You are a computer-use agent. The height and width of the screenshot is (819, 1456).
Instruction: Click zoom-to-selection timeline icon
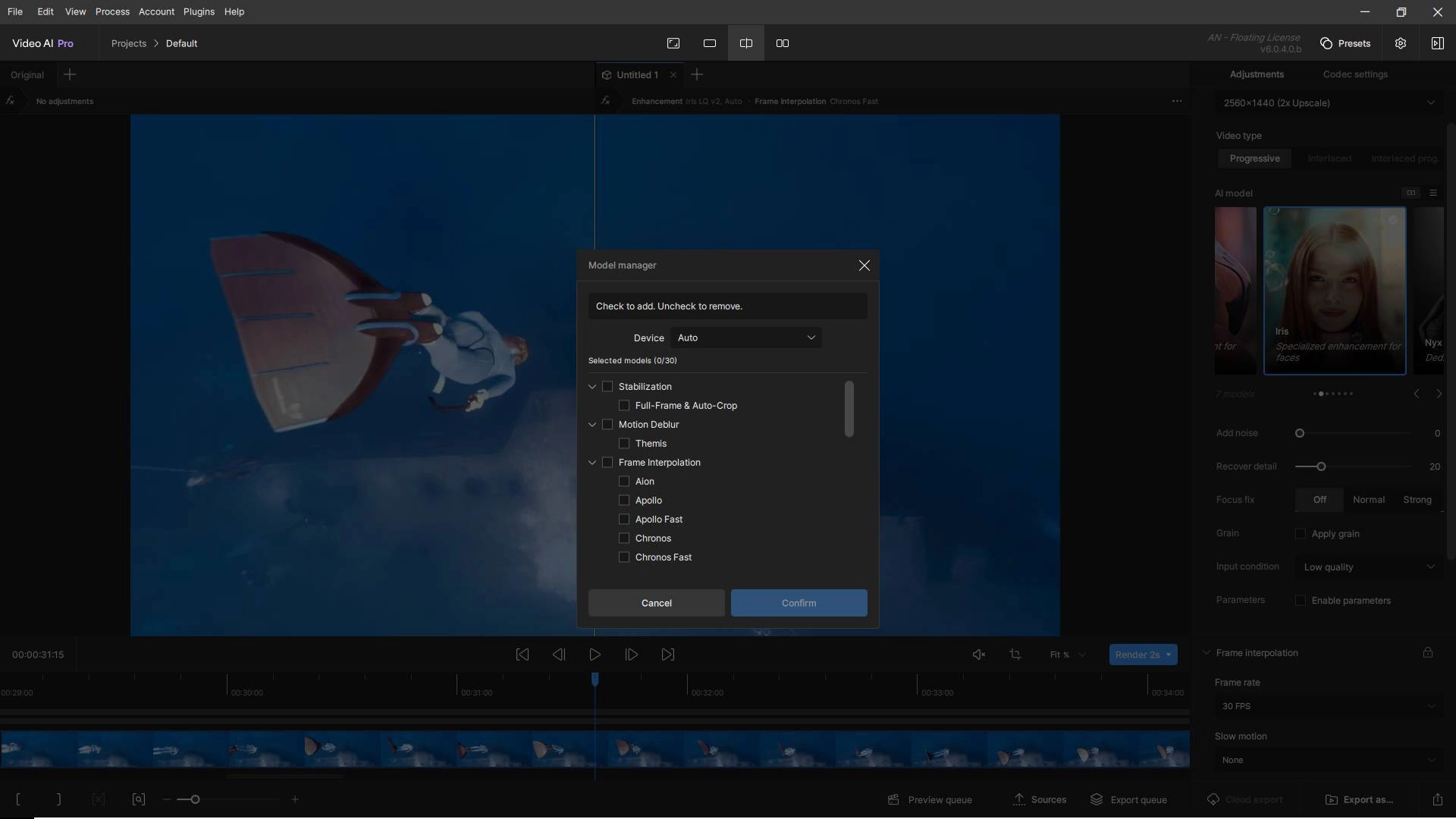[138, 799]
